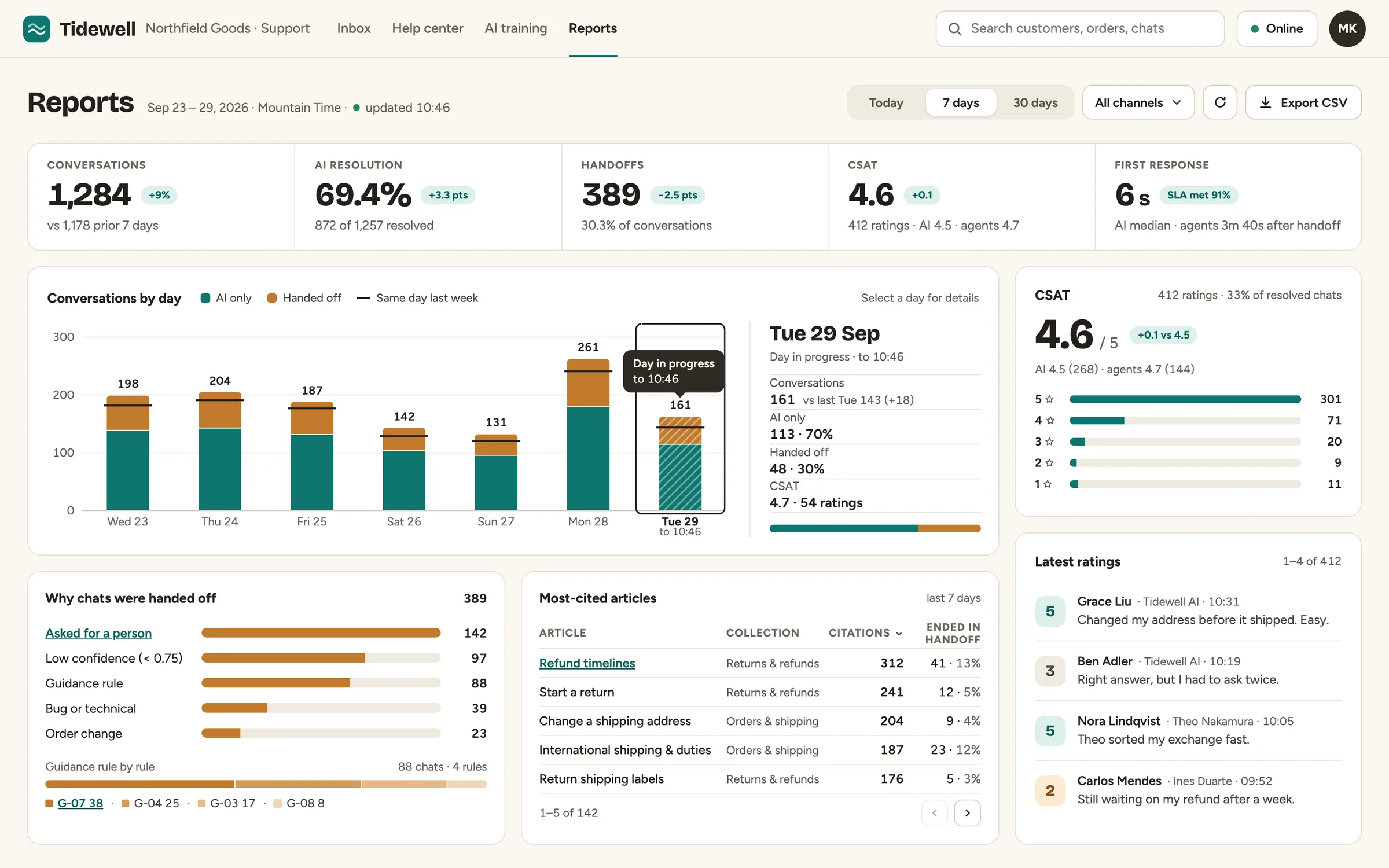Click the G-08 legend color swatch
Screen dimensions: 1389x868
click(x=277, y=803)
